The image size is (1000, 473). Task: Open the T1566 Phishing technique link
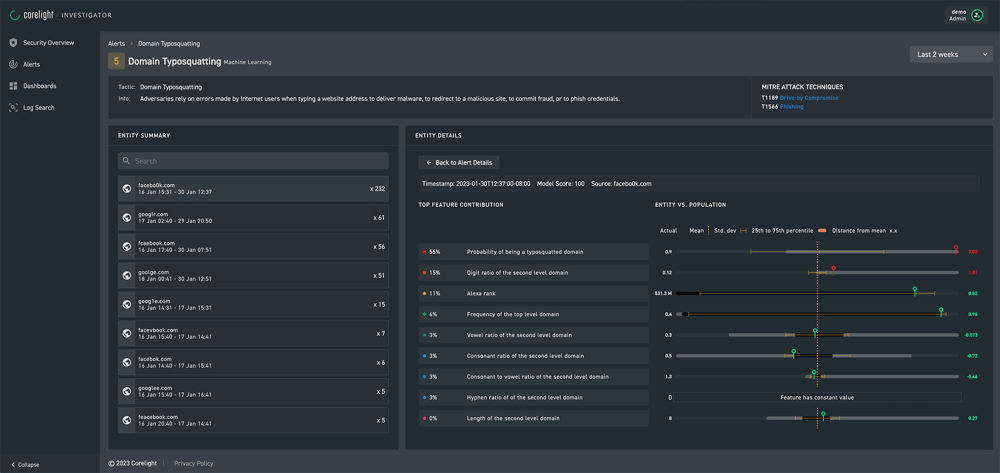click(x=791, y=107)
